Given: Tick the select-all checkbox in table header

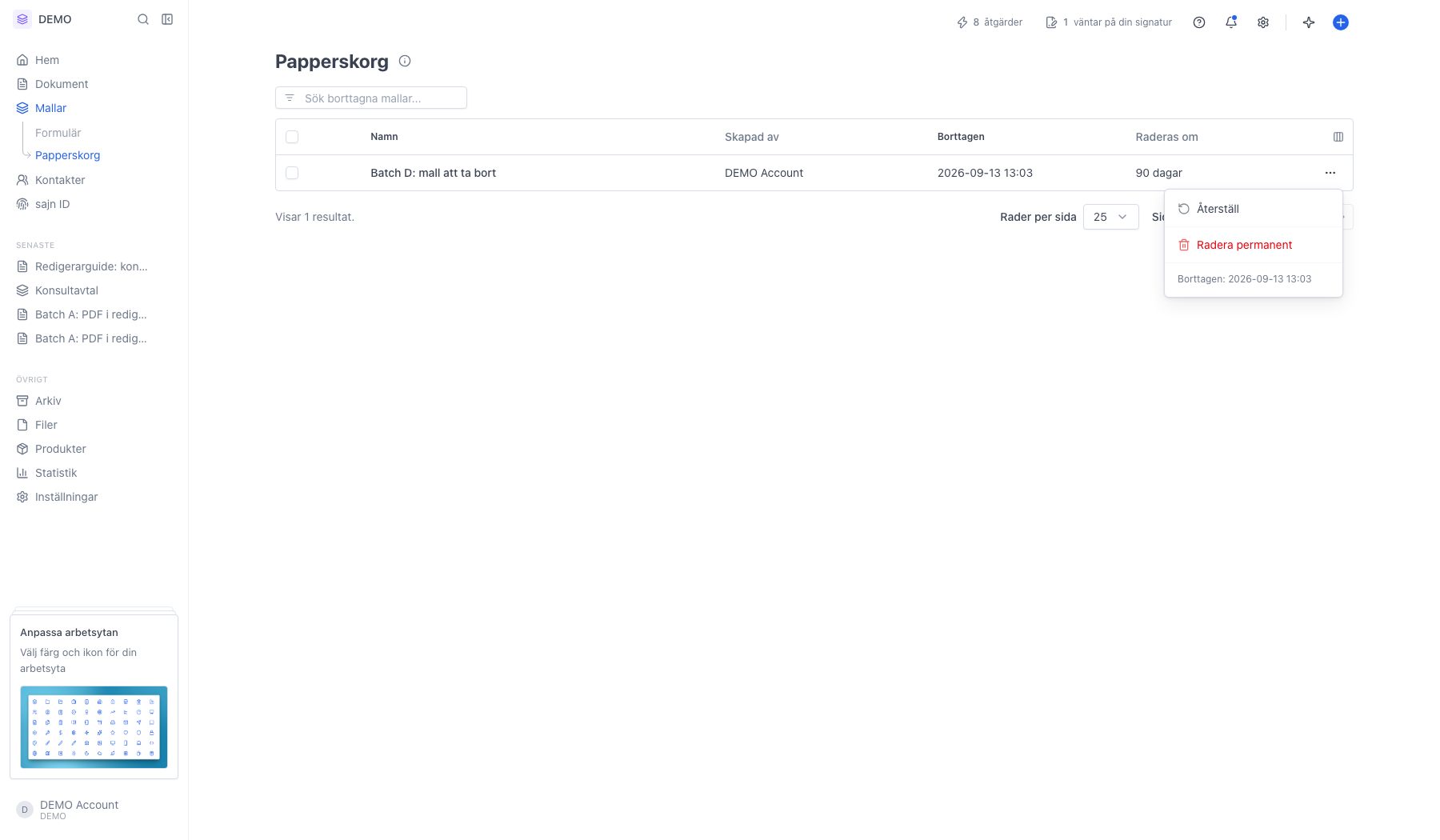Looking at the screenshot, I should (x=292, y=137).
